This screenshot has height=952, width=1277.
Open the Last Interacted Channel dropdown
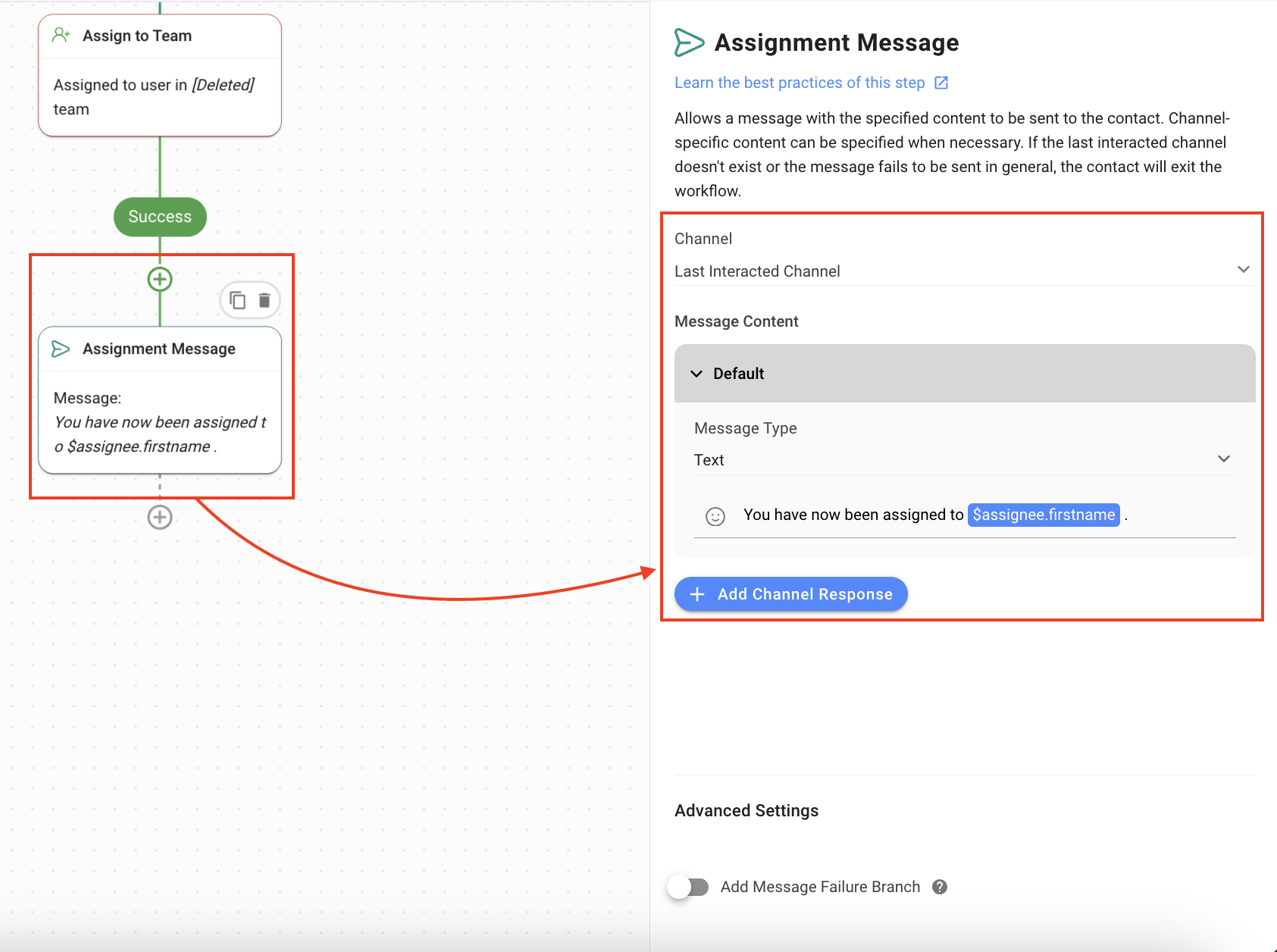tap(962, 271)
